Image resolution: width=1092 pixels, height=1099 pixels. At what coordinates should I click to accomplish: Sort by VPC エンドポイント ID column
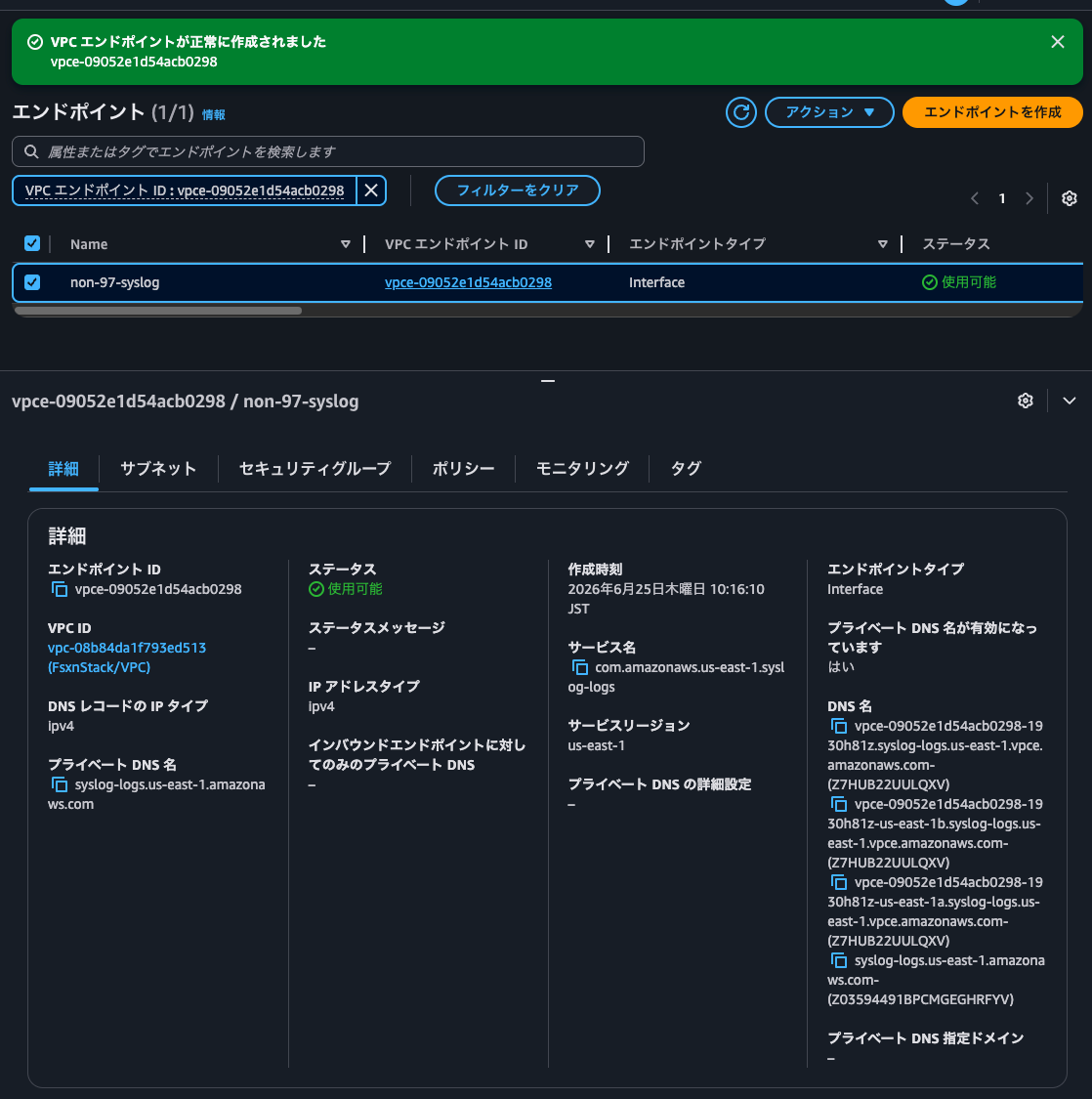[x=589, y=244]
